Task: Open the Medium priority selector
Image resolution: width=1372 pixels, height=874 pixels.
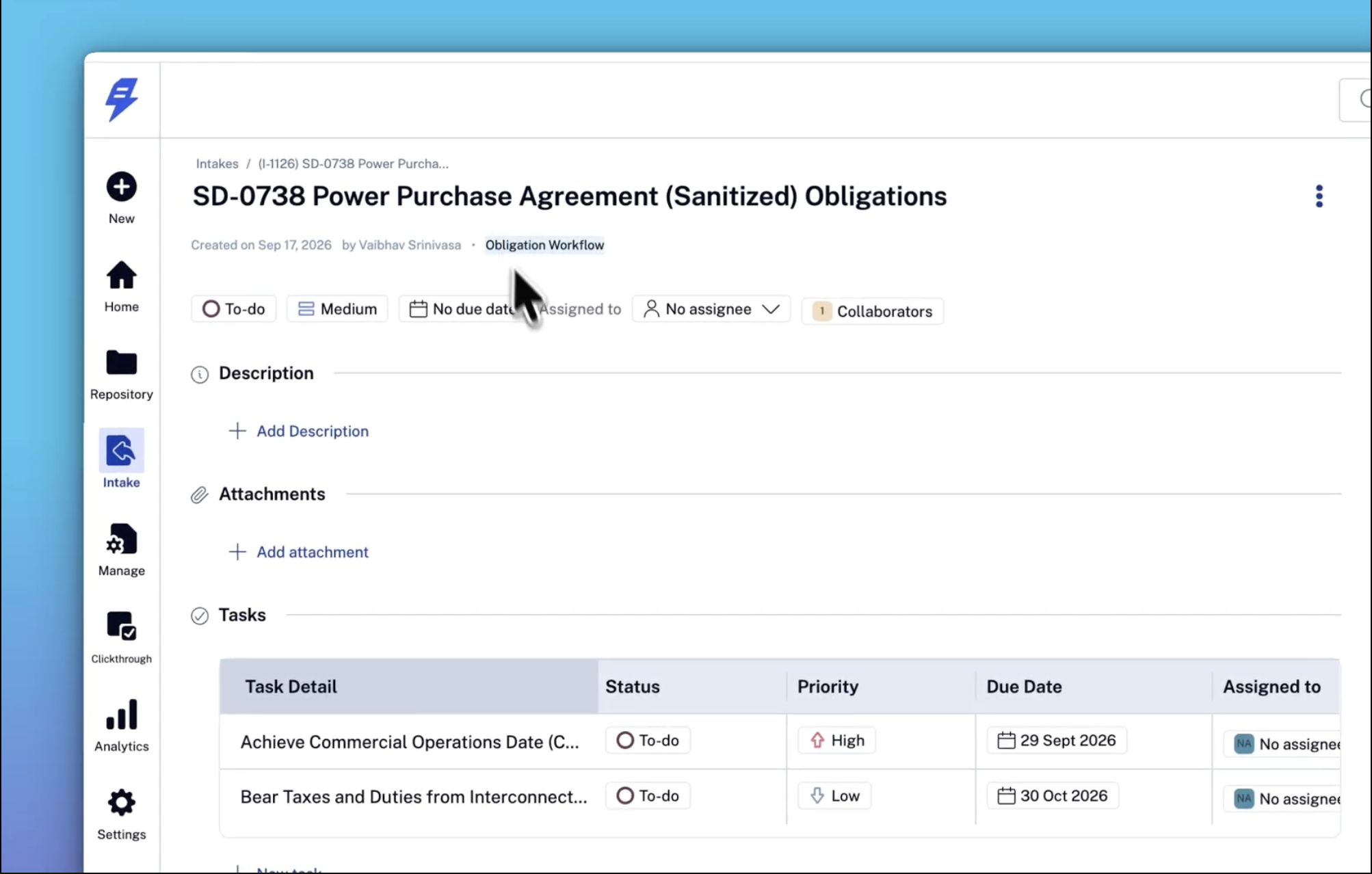Action: click(x=337, y=309)
